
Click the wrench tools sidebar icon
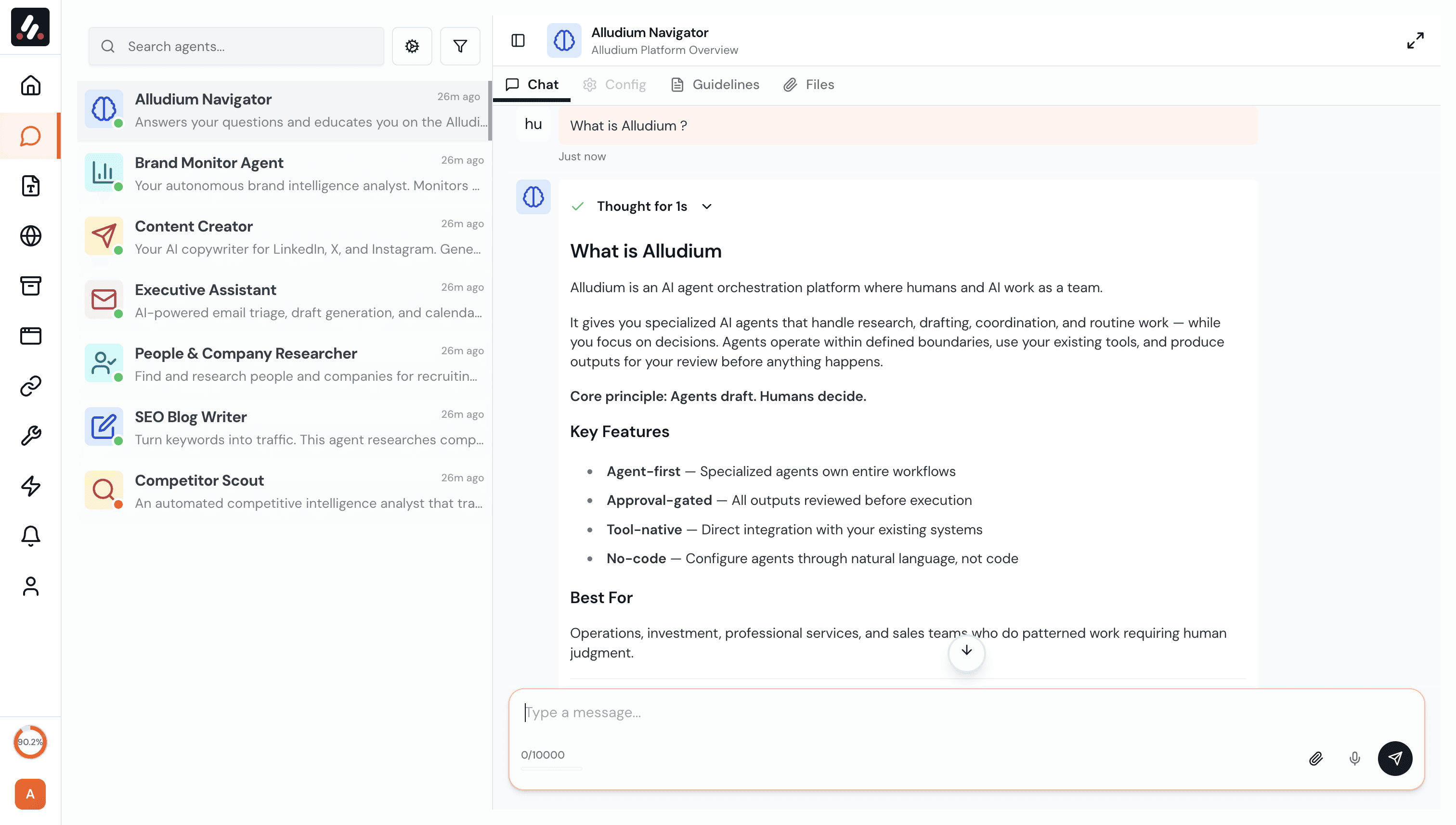pyautogui.click(x=31, y=436)
